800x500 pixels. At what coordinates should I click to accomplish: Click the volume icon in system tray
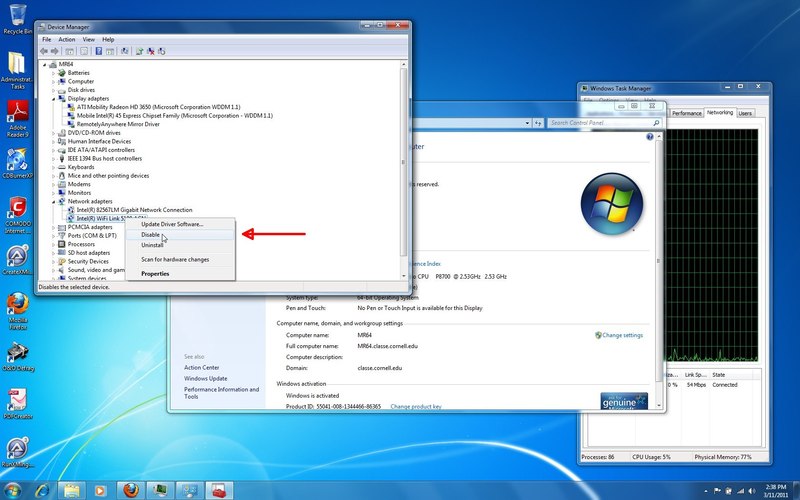point(751,491)
